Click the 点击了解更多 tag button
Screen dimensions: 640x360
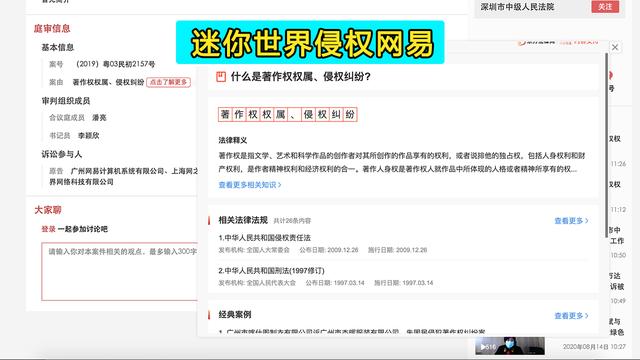(169, 82)
